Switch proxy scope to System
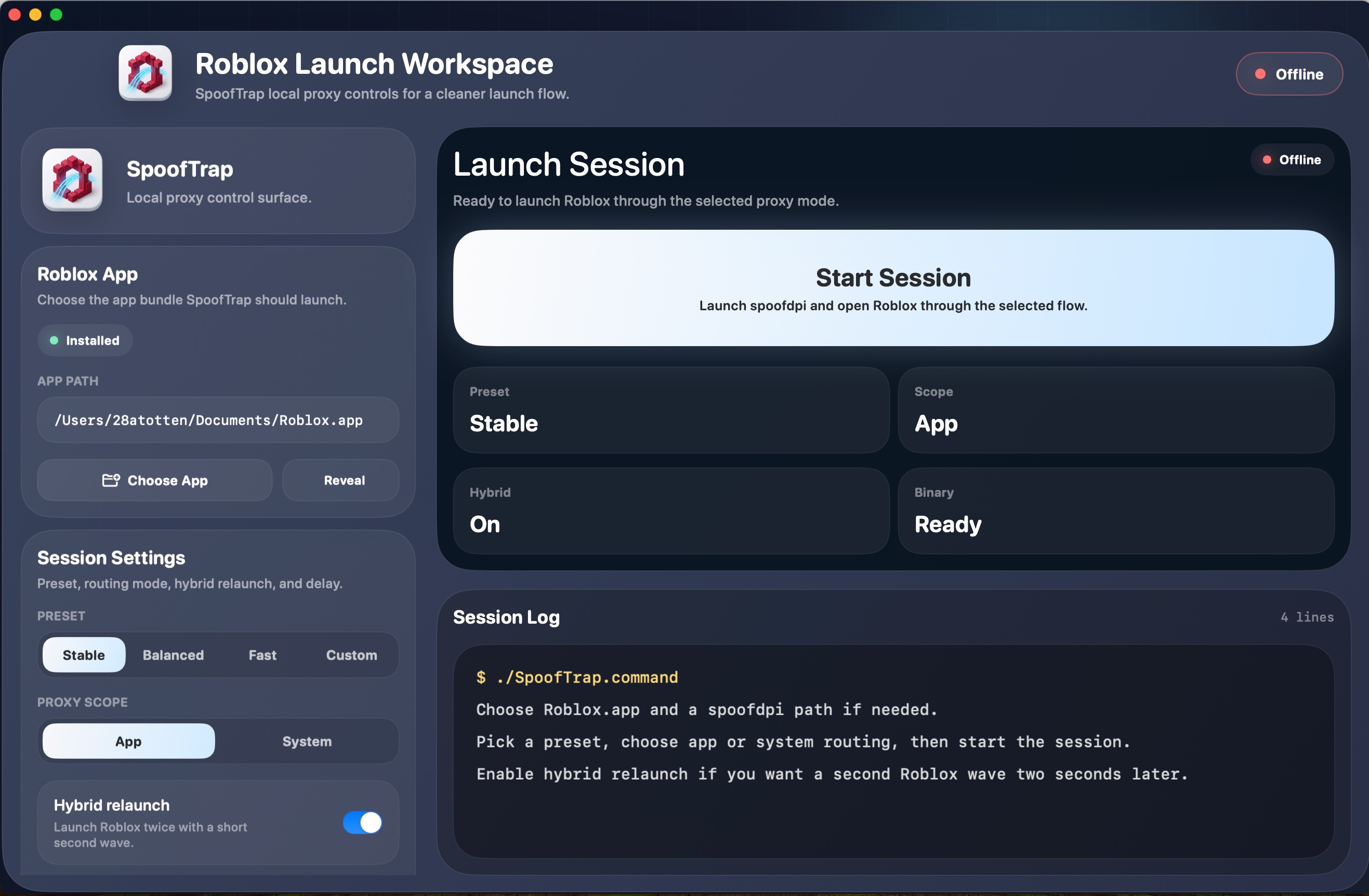Image resolution: width=1369 pixels, height=896 pixels. tap(307, 741)
